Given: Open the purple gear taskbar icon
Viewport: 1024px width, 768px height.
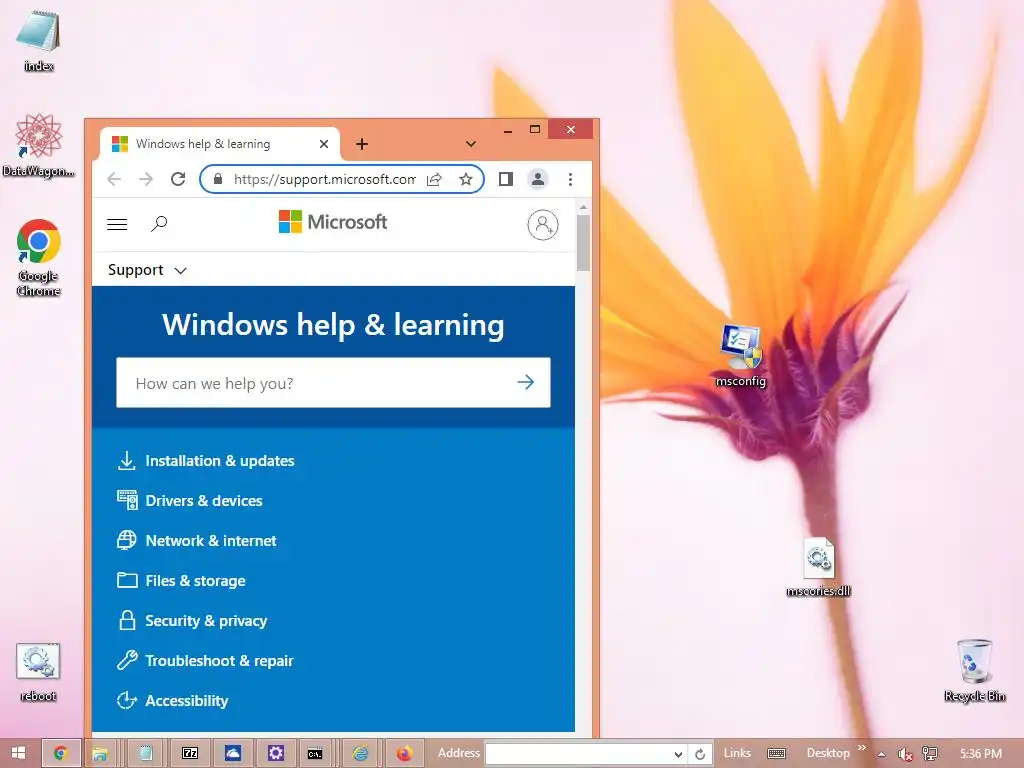Looking at the screenshot, I should click(x=276, y=754).
